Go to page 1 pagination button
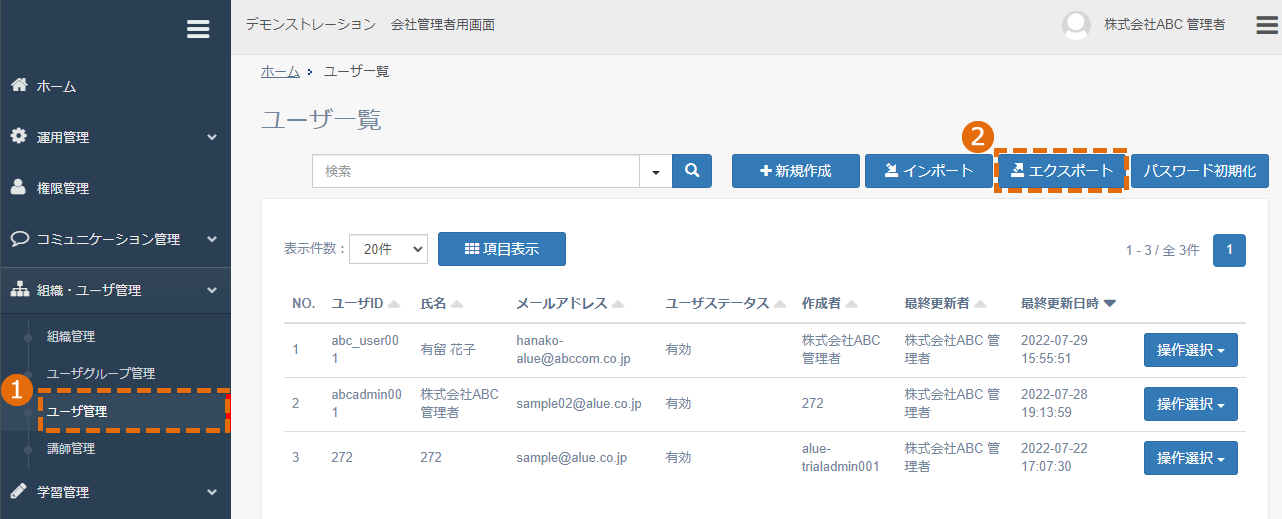 (1229, 250)
